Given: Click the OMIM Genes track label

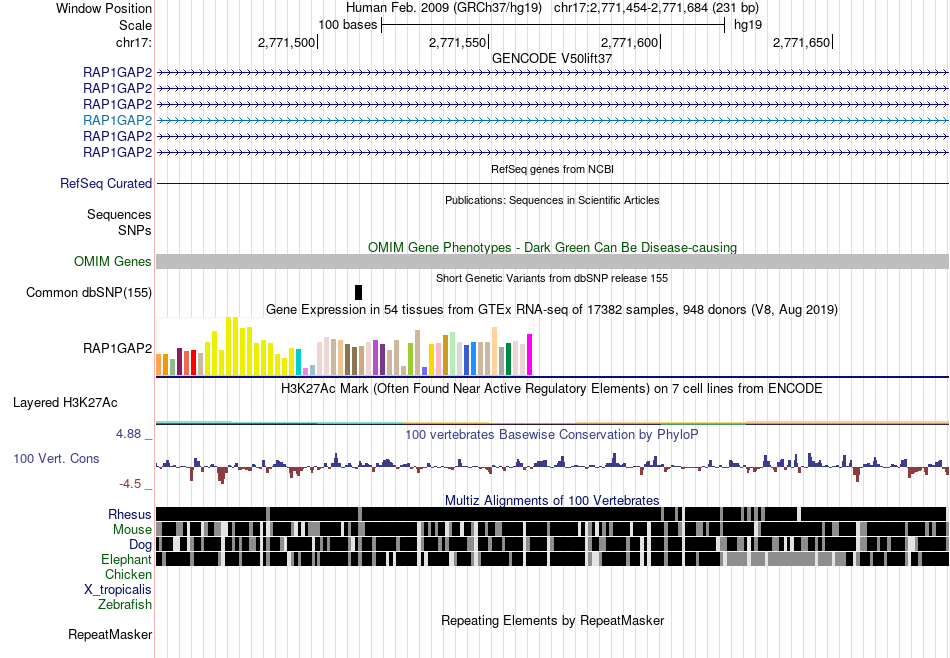Looking at the screenshot, I should [113, 261].
